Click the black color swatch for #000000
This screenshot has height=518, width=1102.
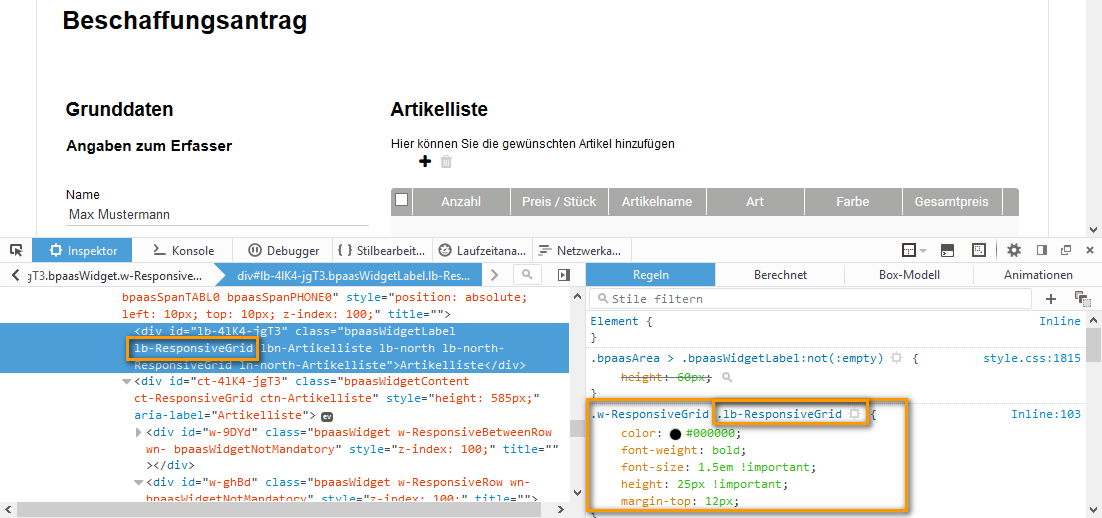[x=675, y=434]
